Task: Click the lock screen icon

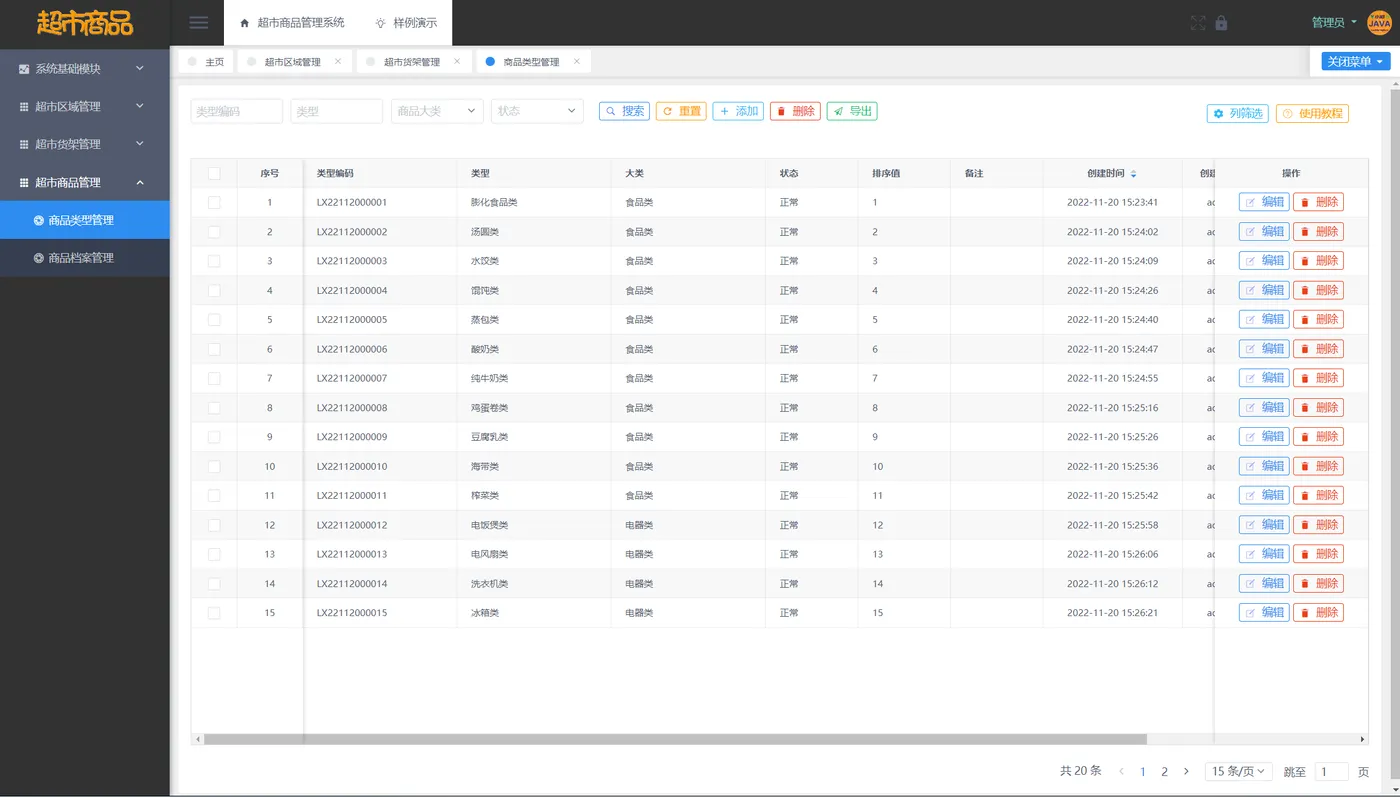Action: [x=1221, y=22]
